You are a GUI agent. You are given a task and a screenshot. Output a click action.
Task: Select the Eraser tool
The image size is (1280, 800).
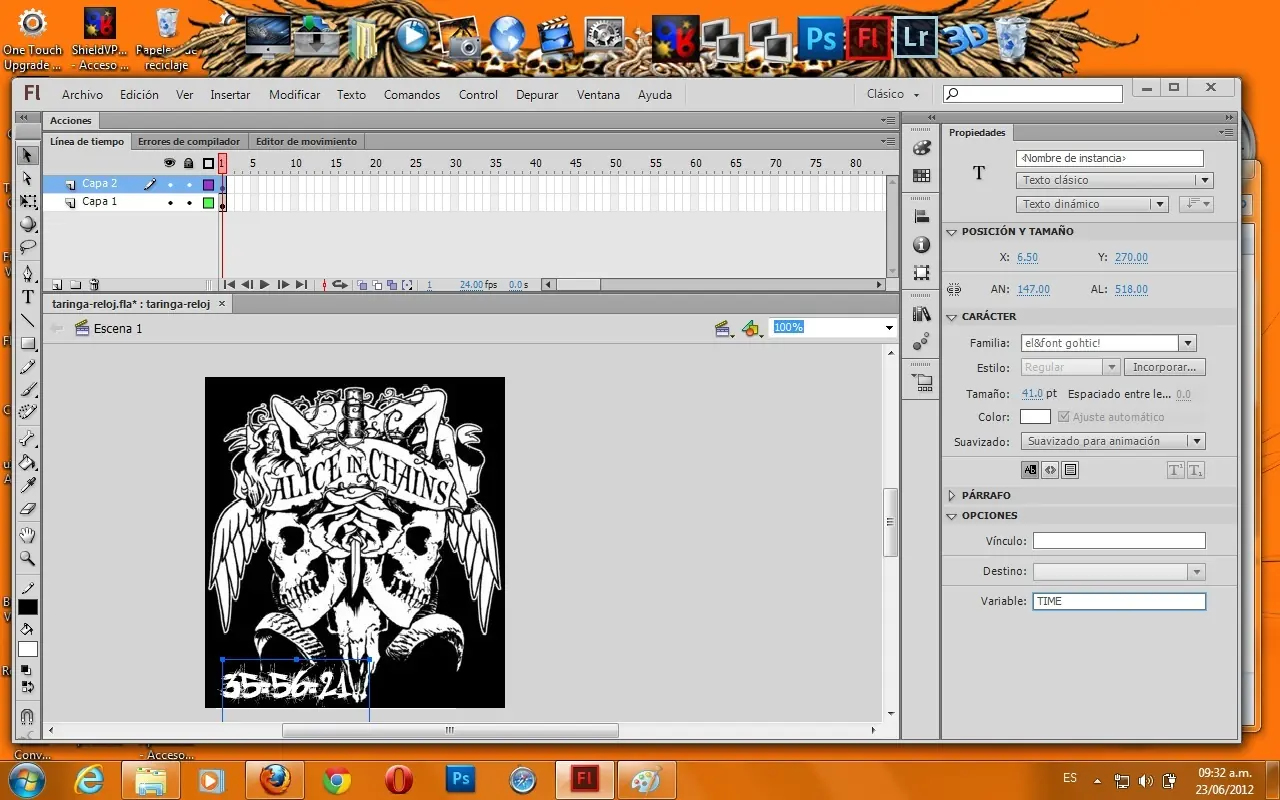point(28,508)
